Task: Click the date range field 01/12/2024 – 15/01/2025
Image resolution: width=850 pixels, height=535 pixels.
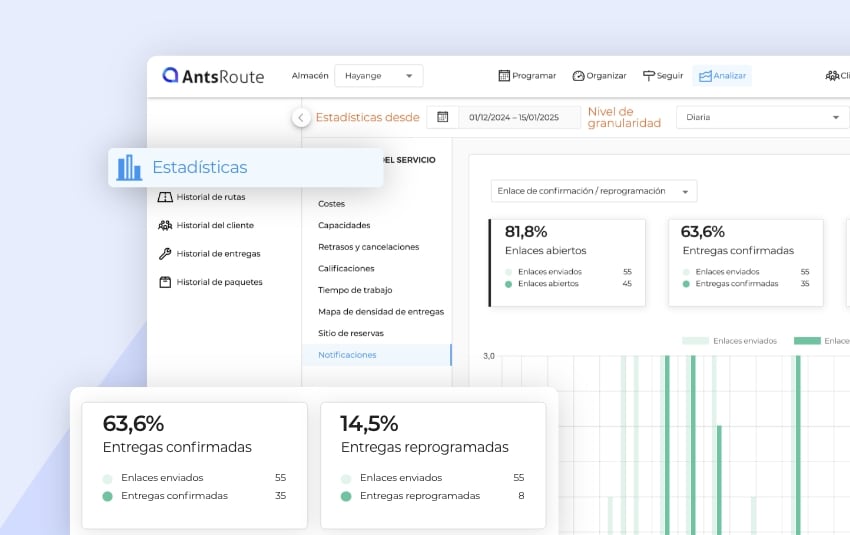Action: (x=521, y=117)
